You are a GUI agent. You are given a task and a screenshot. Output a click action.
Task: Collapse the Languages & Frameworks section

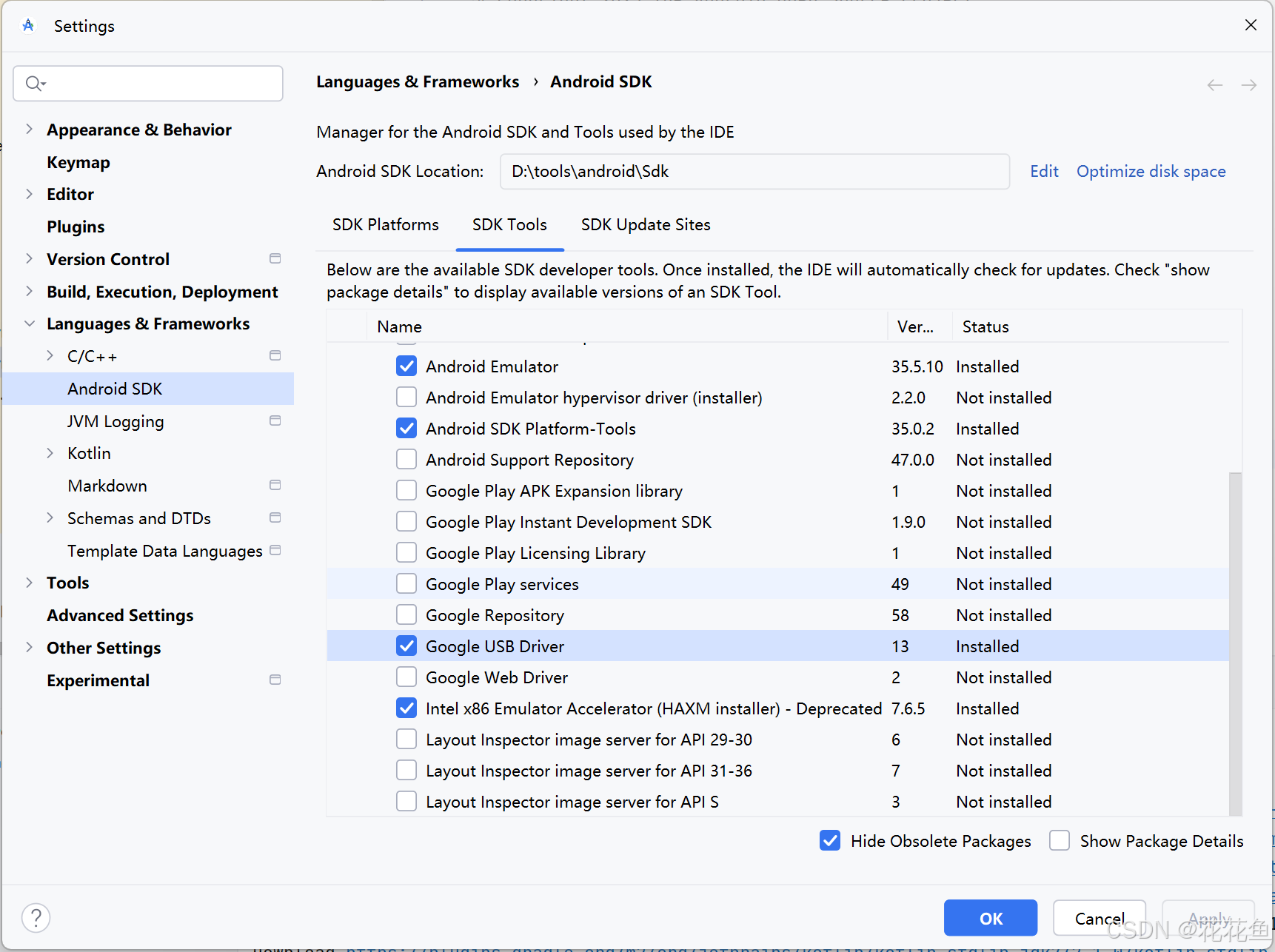point(30,324)
